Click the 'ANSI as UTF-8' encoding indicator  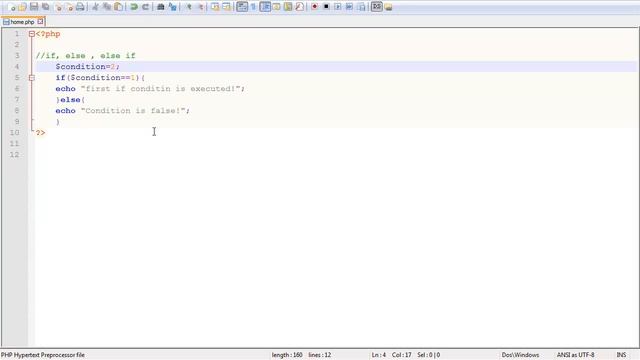coord(576,355)
